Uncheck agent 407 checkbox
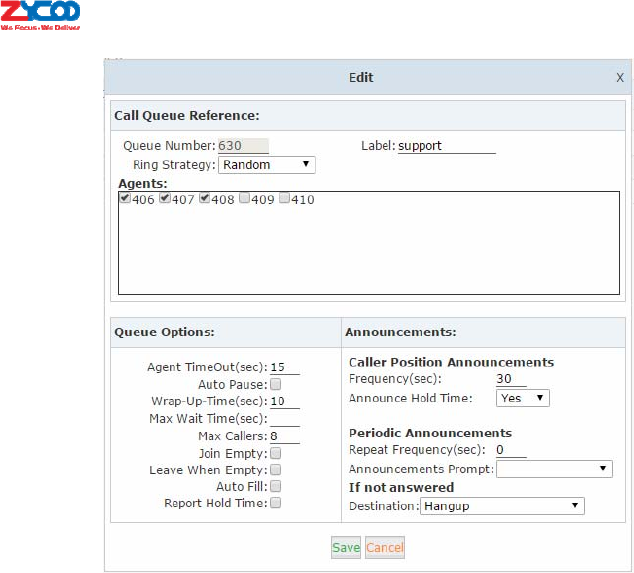Screen dimensions: 634x573 point(165,199)
